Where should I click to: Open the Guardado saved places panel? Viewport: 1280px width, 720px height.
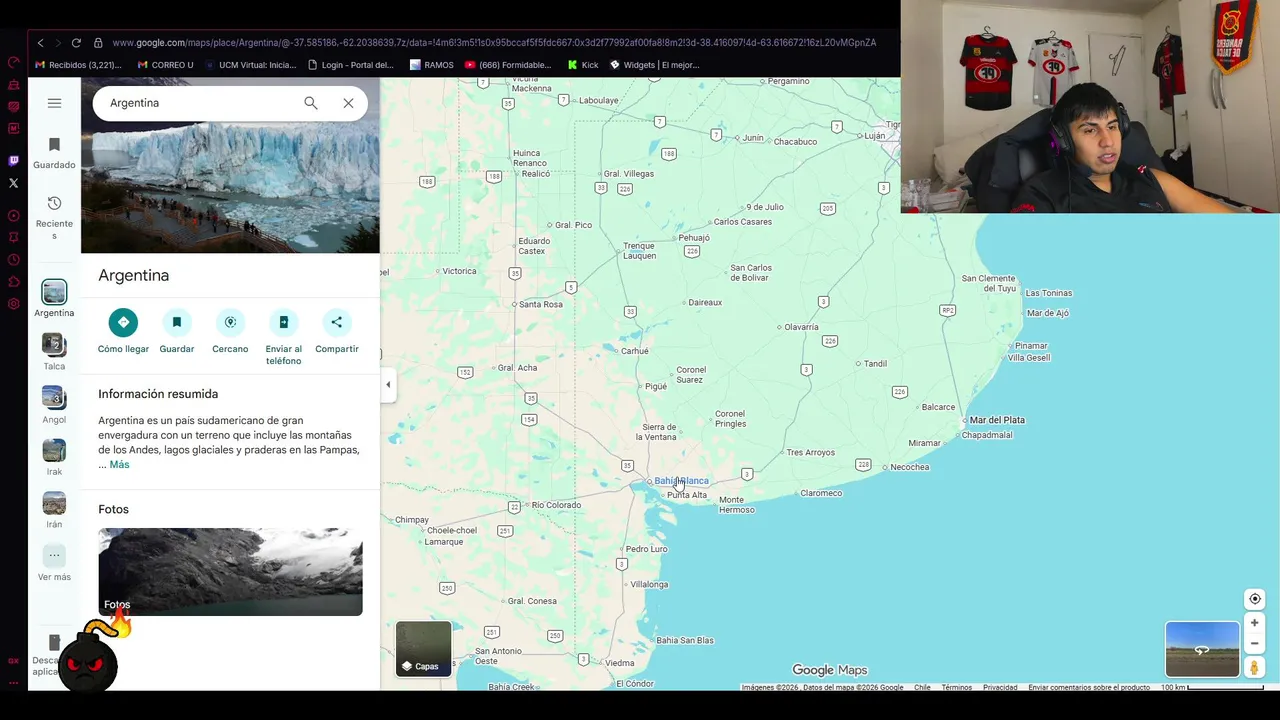pyautogui.click(x=54, y=153)
